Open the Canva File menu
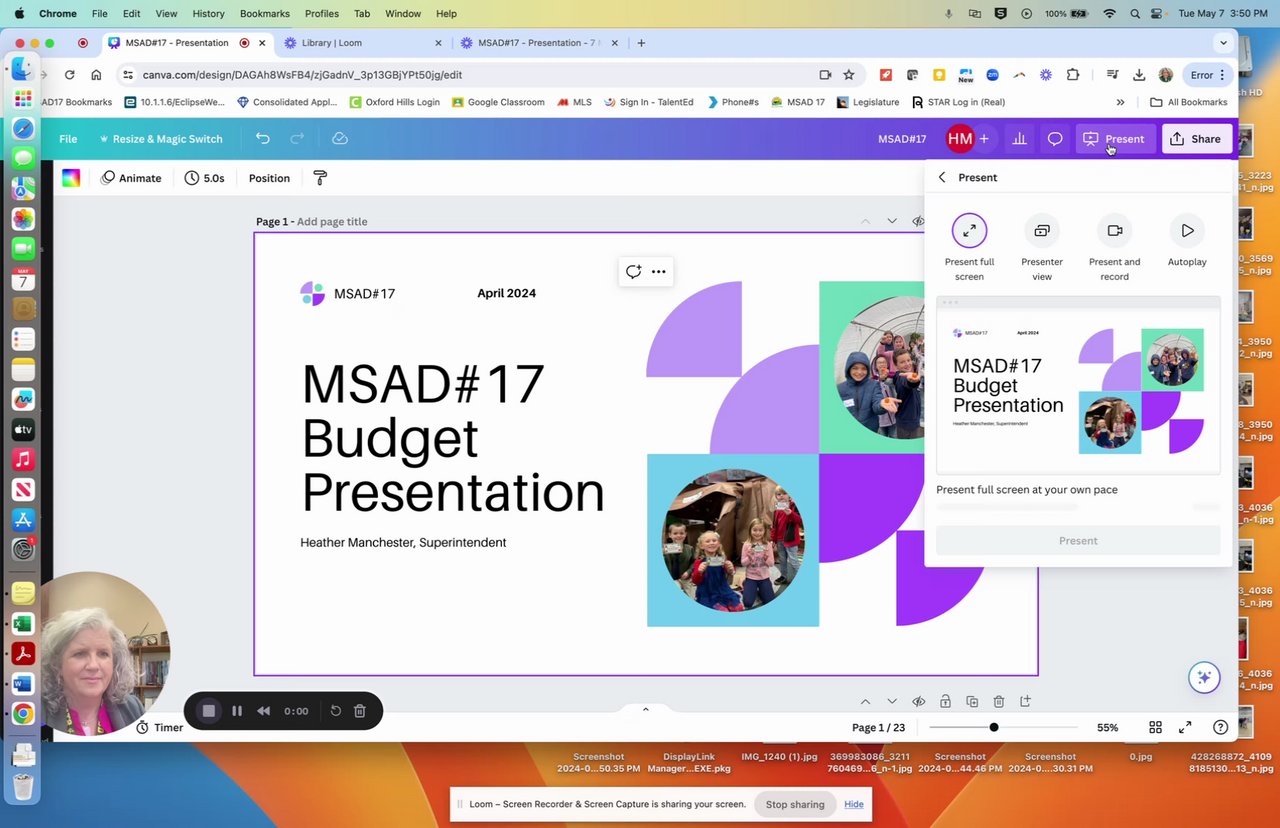The width and height of the screenshot is (1280, 828). pos(68,139)
